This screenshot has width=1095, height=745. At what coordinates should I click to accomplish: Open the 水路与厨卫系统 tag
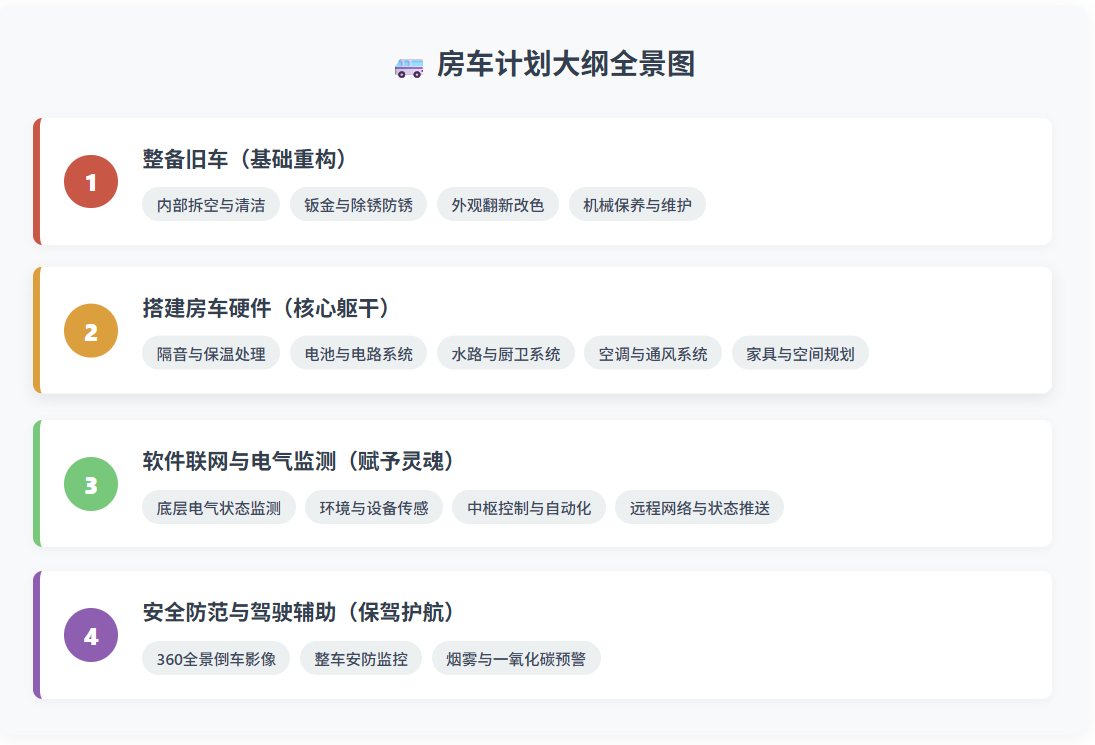(x=505, y=354)
